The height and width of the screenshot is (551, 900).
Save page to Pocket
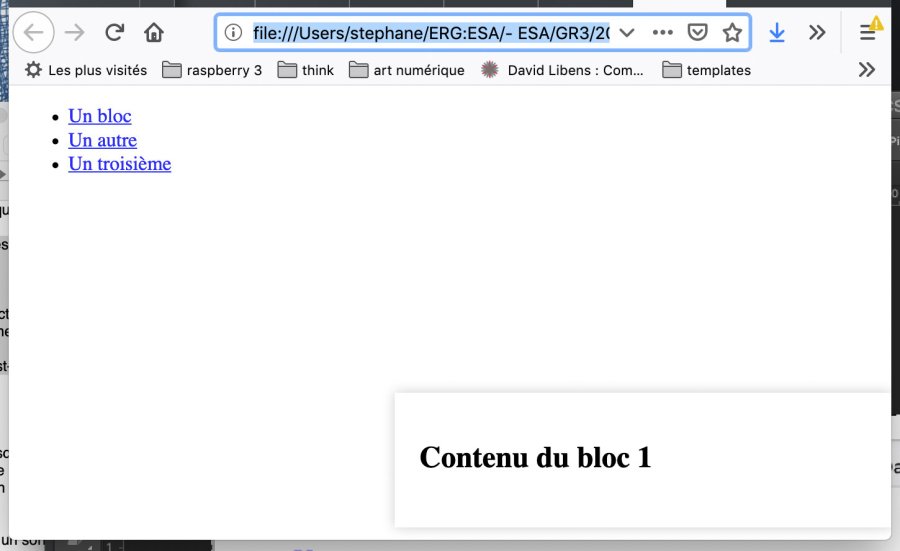pyautogui.click(x=698, y=32)
